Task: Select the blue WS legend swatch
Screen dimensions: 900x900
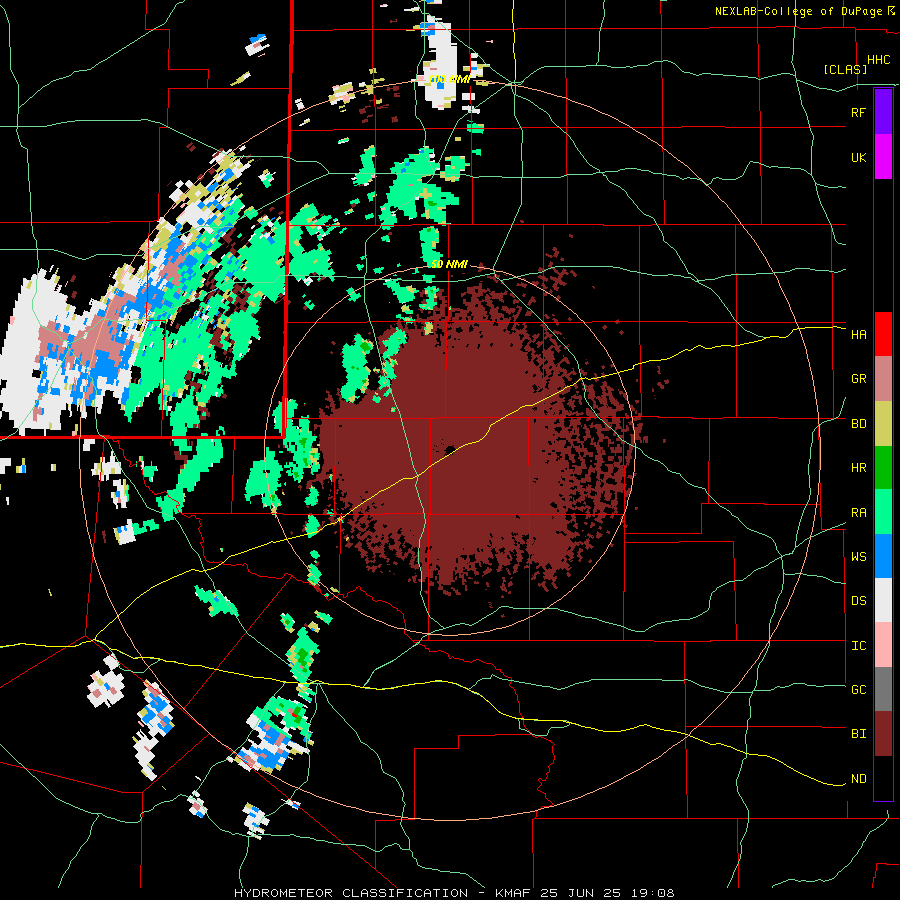Action: 883,556
